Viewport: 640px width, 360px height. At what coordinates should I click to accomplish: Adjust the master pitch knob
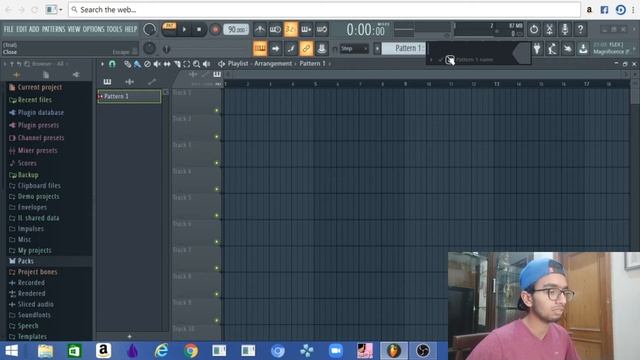coord(149,48)
